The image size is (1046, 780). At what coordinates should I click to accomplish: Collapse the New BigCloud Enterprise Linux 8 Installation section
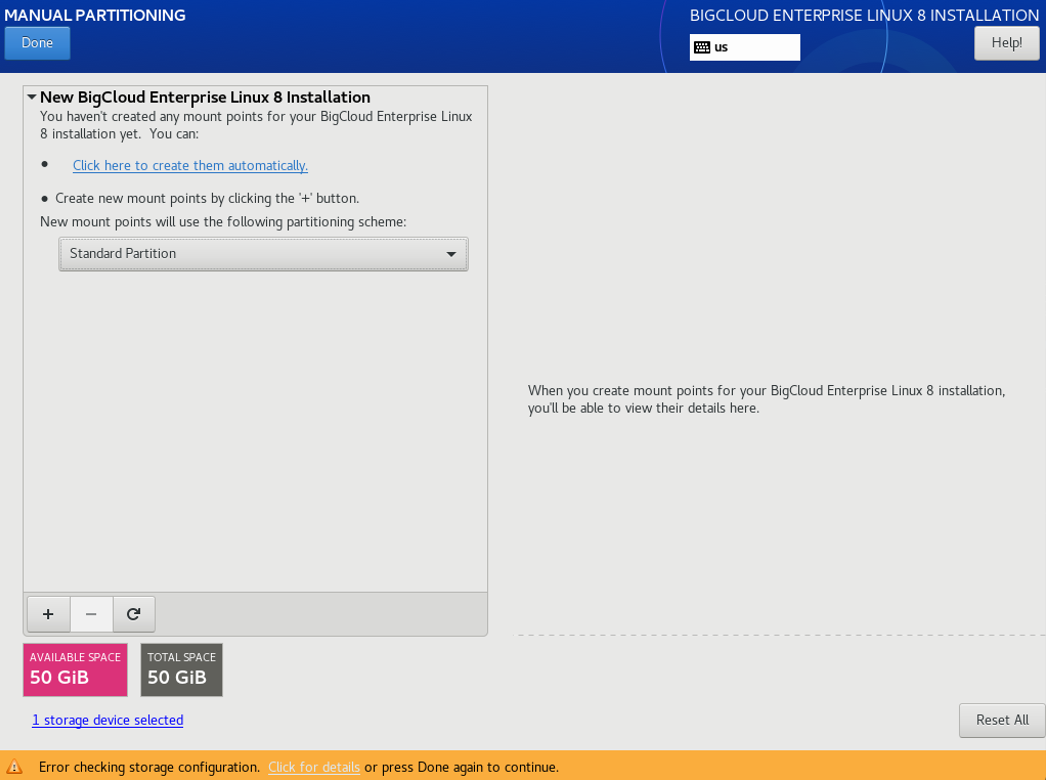coord(31,97)
